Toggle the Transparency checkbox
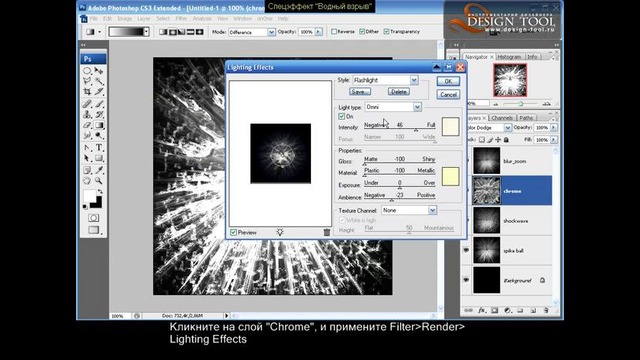 click(x=387, y=31)
